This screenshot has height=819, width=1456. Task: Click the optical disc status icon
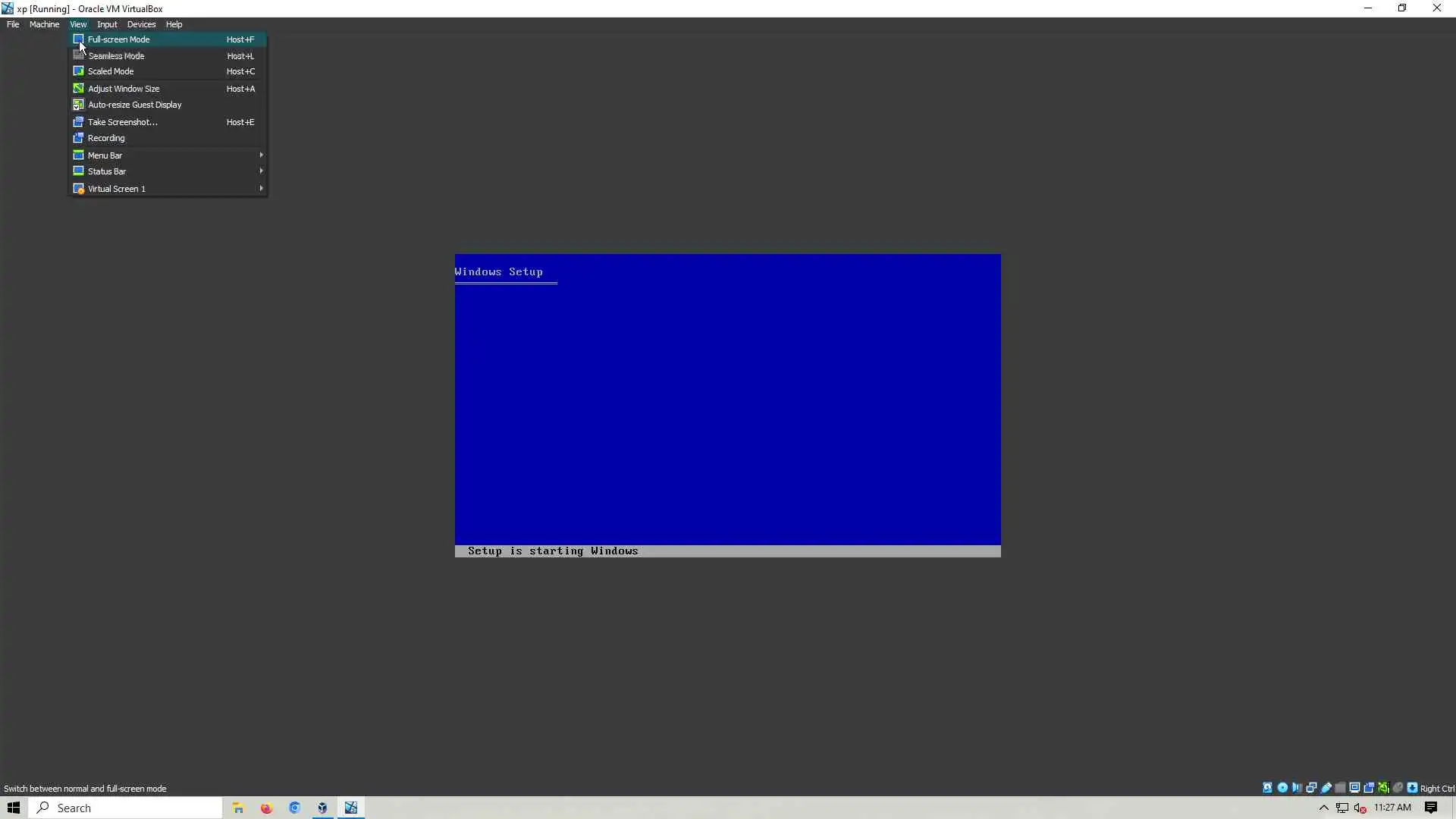tap(1282, 788)
